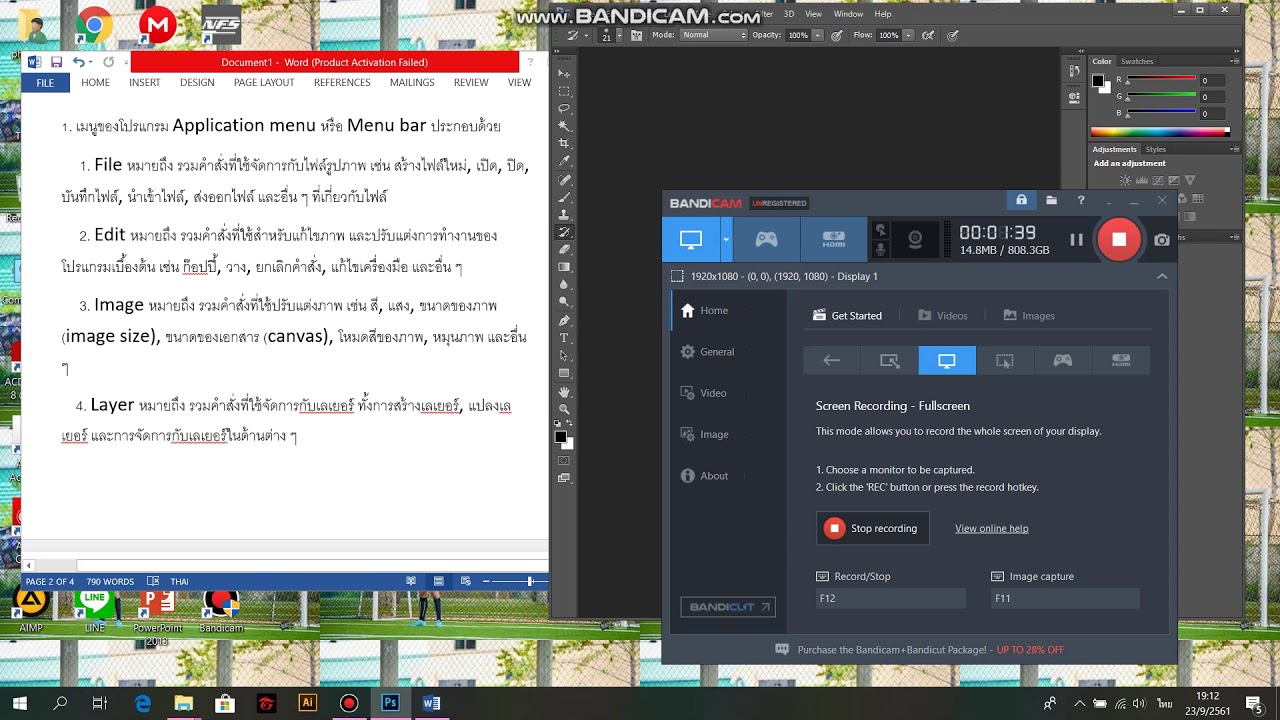Click Bandicam screen recording mode icon
This screenshot has height=720, width=1280.
coord(691,239)
